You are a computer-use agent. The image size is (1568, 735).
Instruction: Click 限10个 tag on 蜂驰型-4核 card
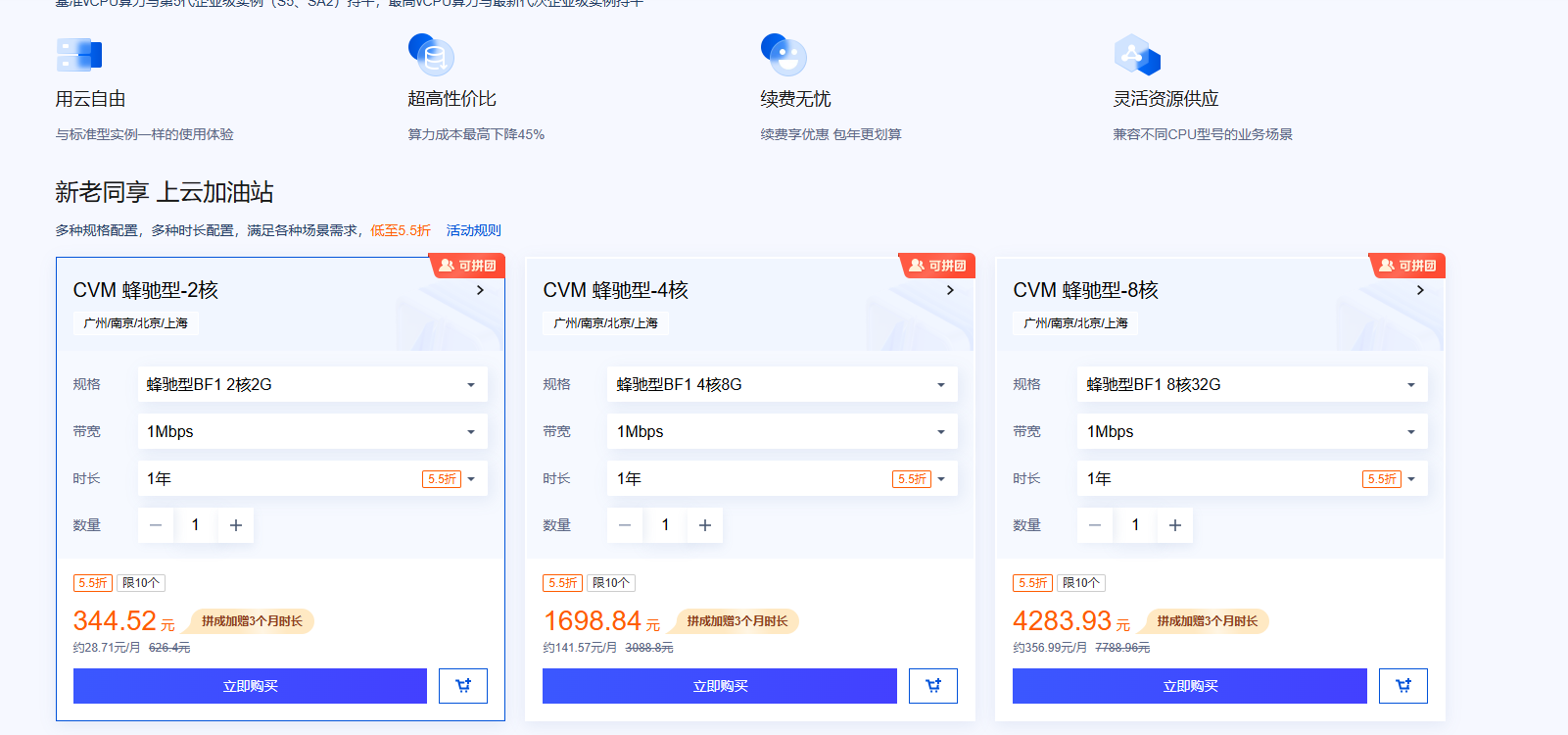tap(611, 583)
